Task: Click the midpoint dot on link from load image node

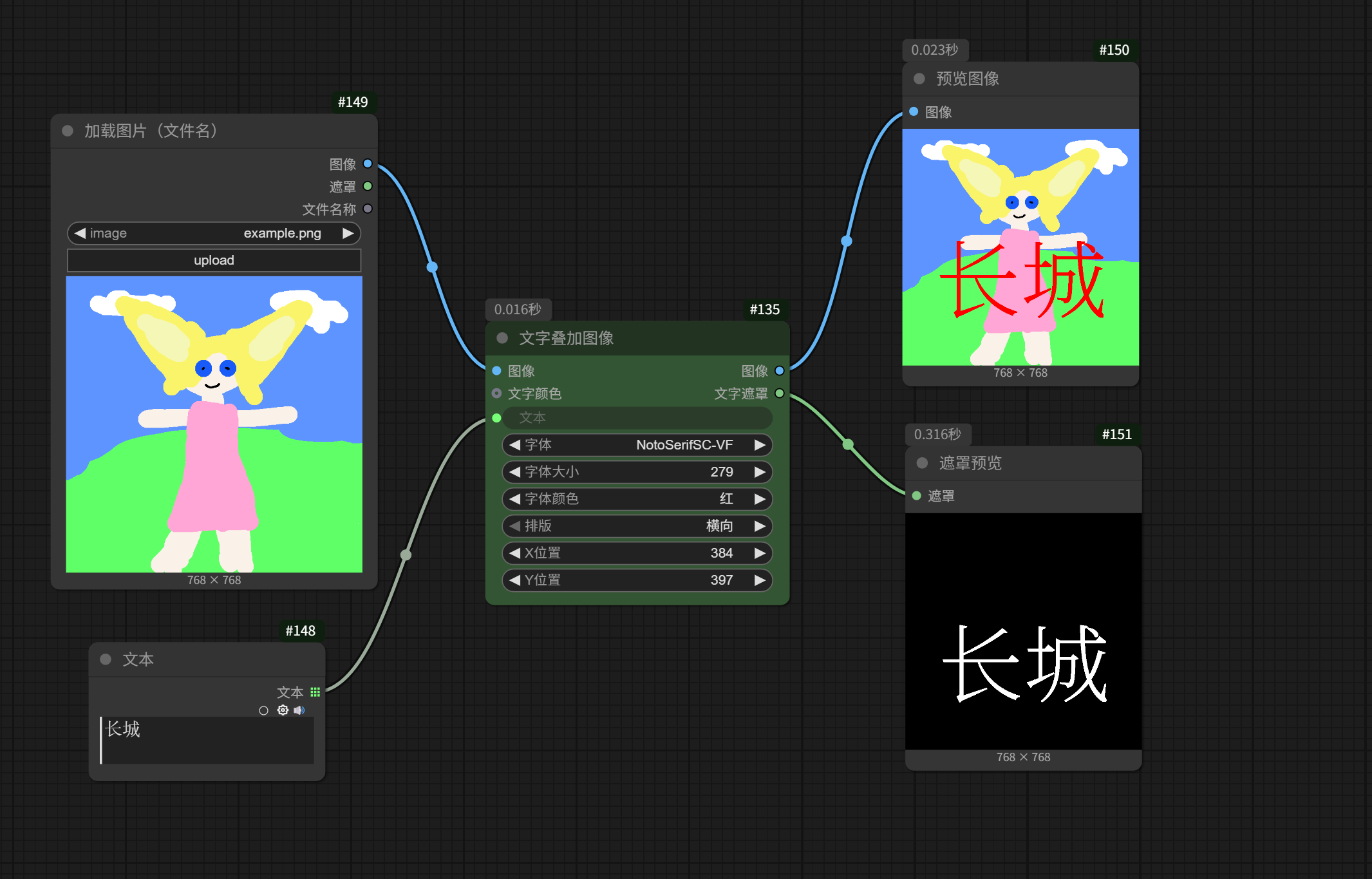Action: (432, 267)
